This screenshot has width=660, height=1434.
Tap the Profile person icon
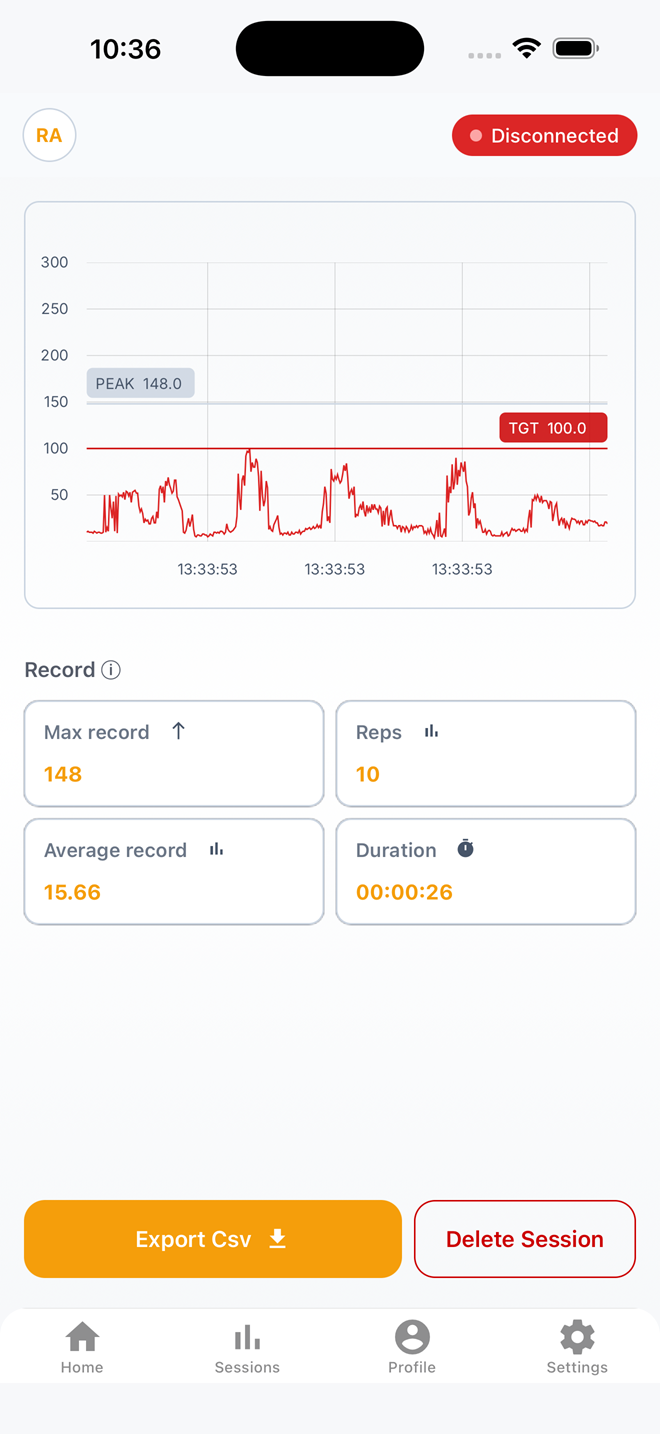click(x=412, y=1336)
